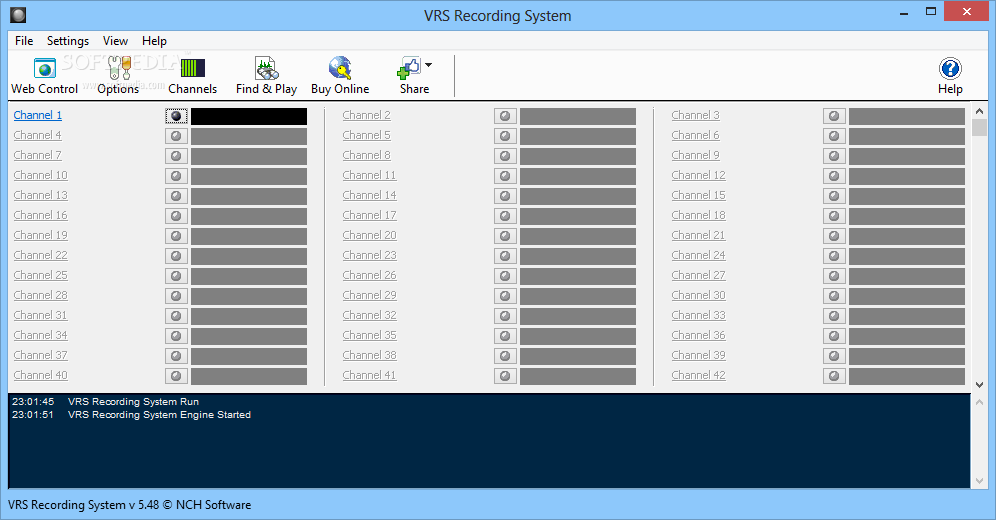Expand the Share dropdown arrow
Viewport: 996px width, 520px height.
coord(429,65)
